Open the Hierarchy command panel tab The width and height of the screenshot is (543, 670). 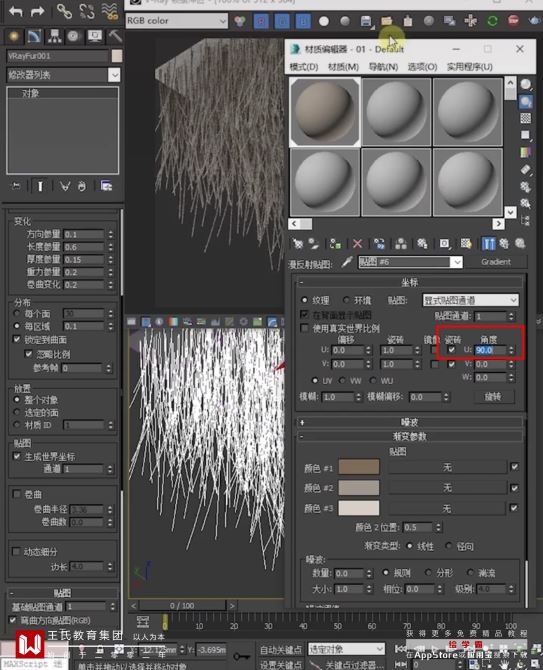(x=54, y=37)
